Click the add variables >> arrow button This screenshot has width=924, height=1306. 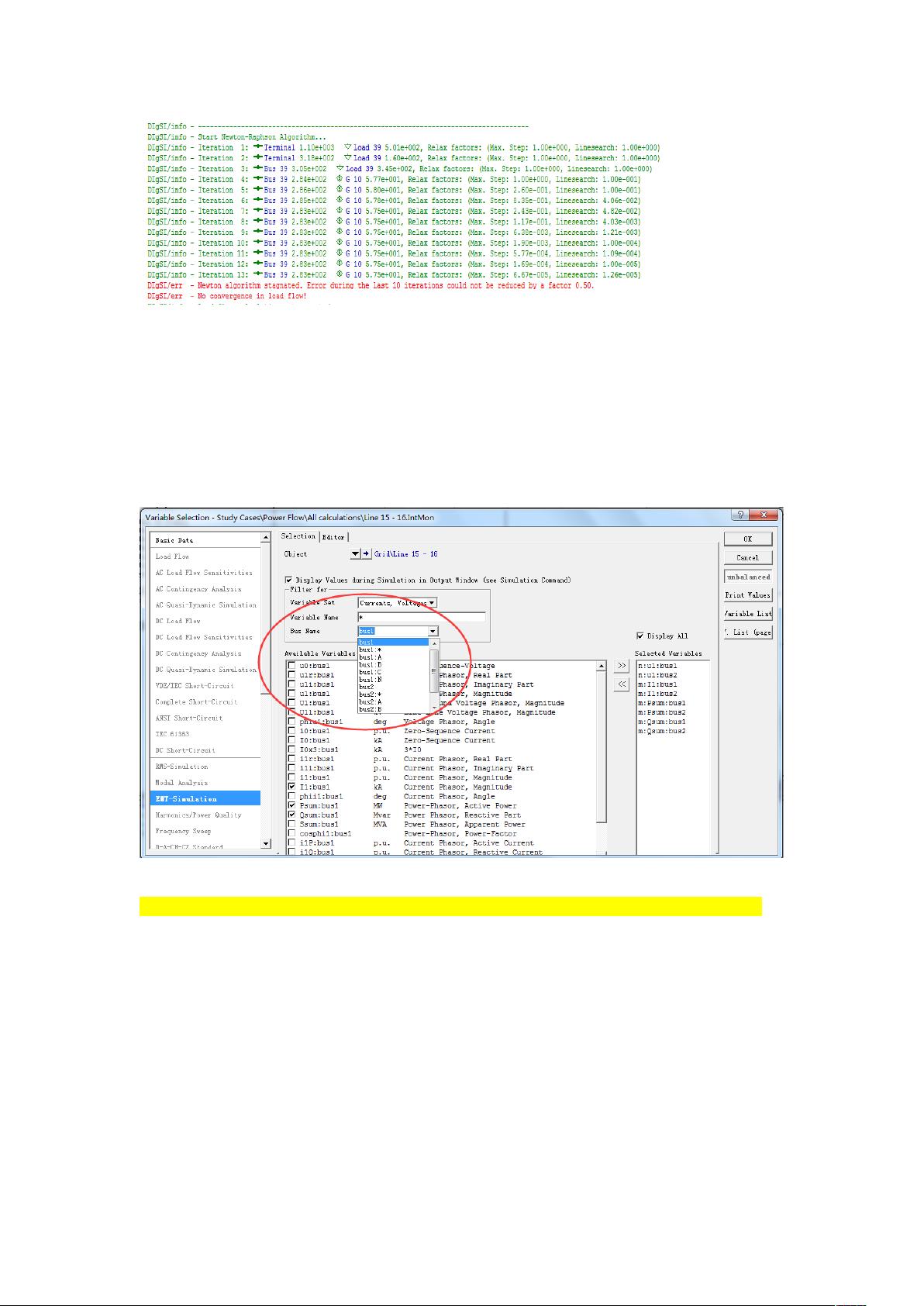tap(622, 666)
